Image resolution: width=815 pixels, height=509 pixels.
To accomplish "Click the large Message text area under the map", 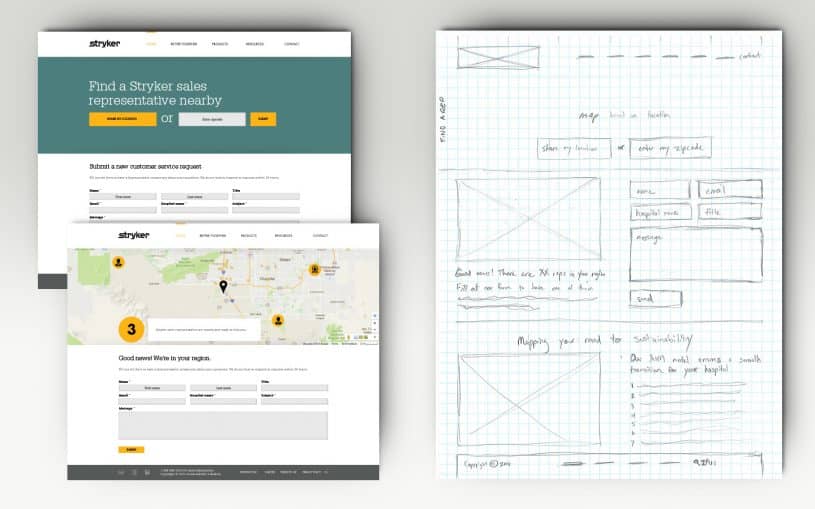I will coord(222,425).
